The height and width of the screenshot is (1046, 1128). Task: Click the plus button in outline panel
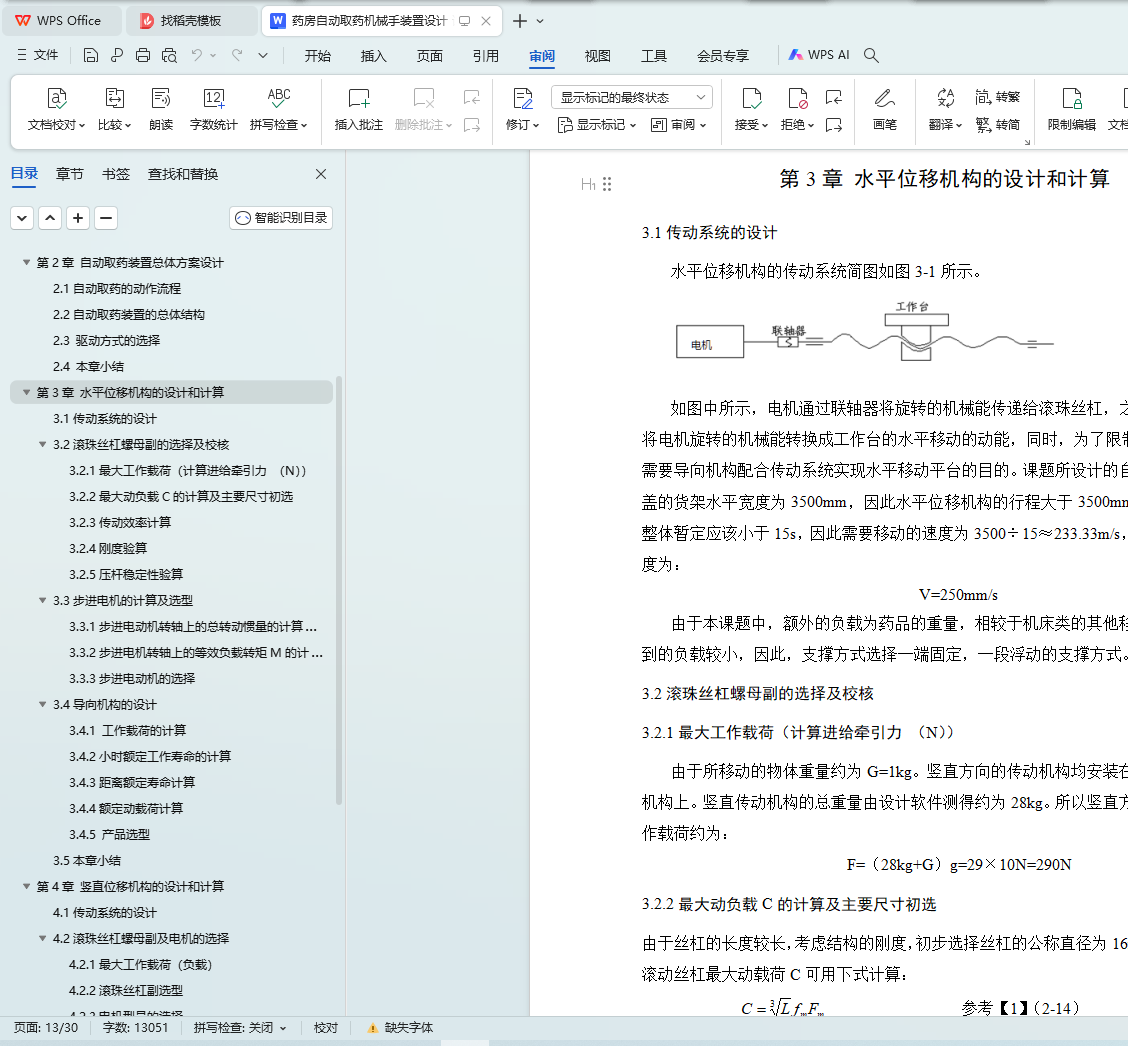point(78,218)
